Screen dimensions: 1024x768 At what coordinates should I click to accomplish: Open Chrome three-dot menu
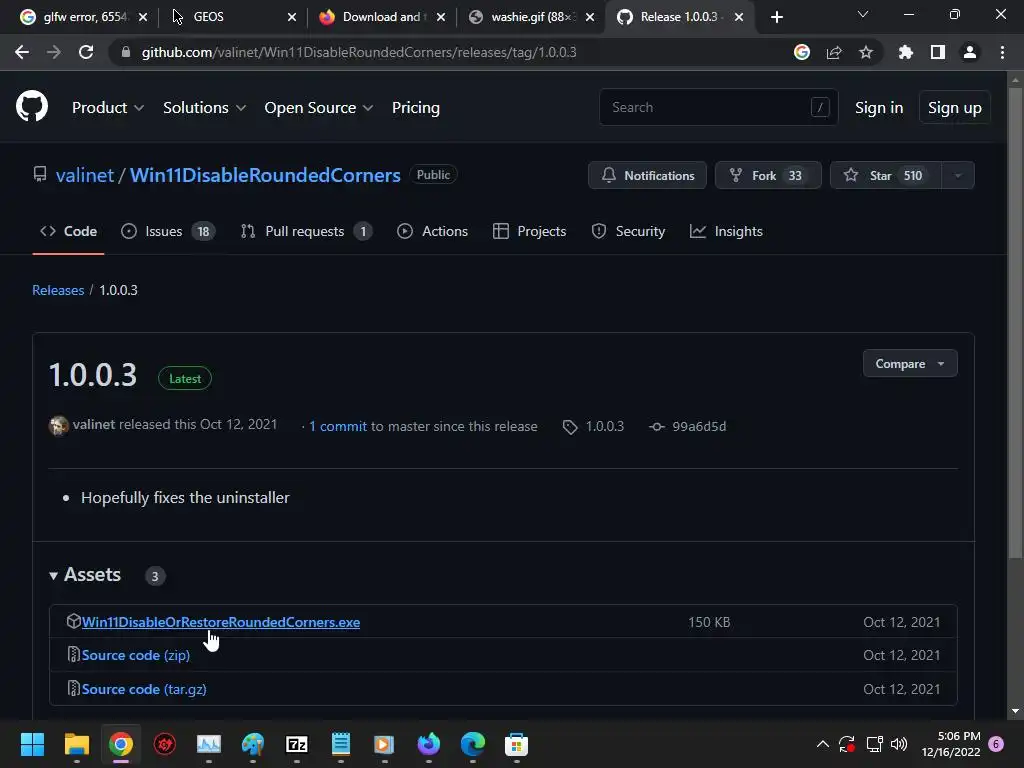point(1002,52)
